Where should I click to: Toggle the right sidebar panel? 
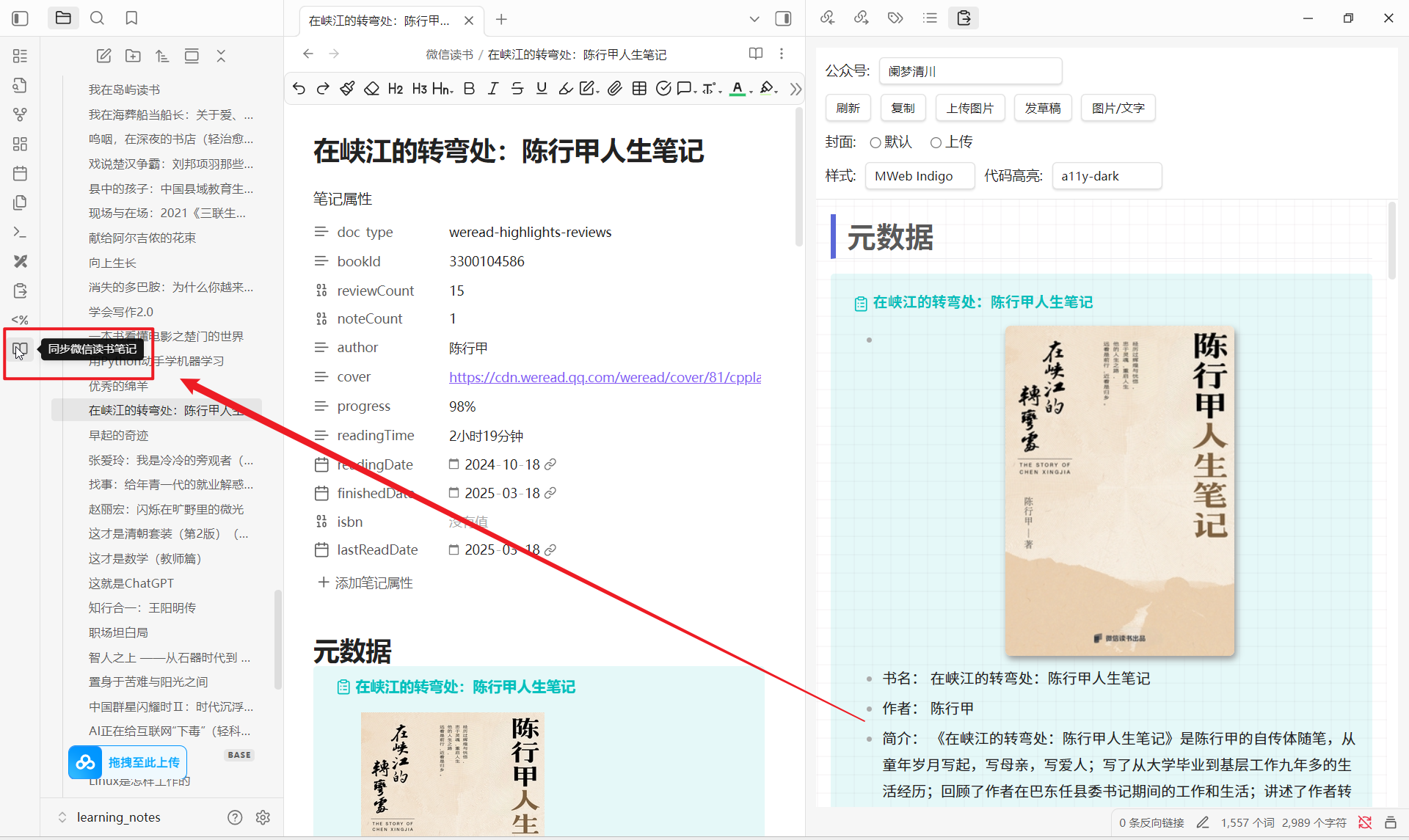pos(783,19)
